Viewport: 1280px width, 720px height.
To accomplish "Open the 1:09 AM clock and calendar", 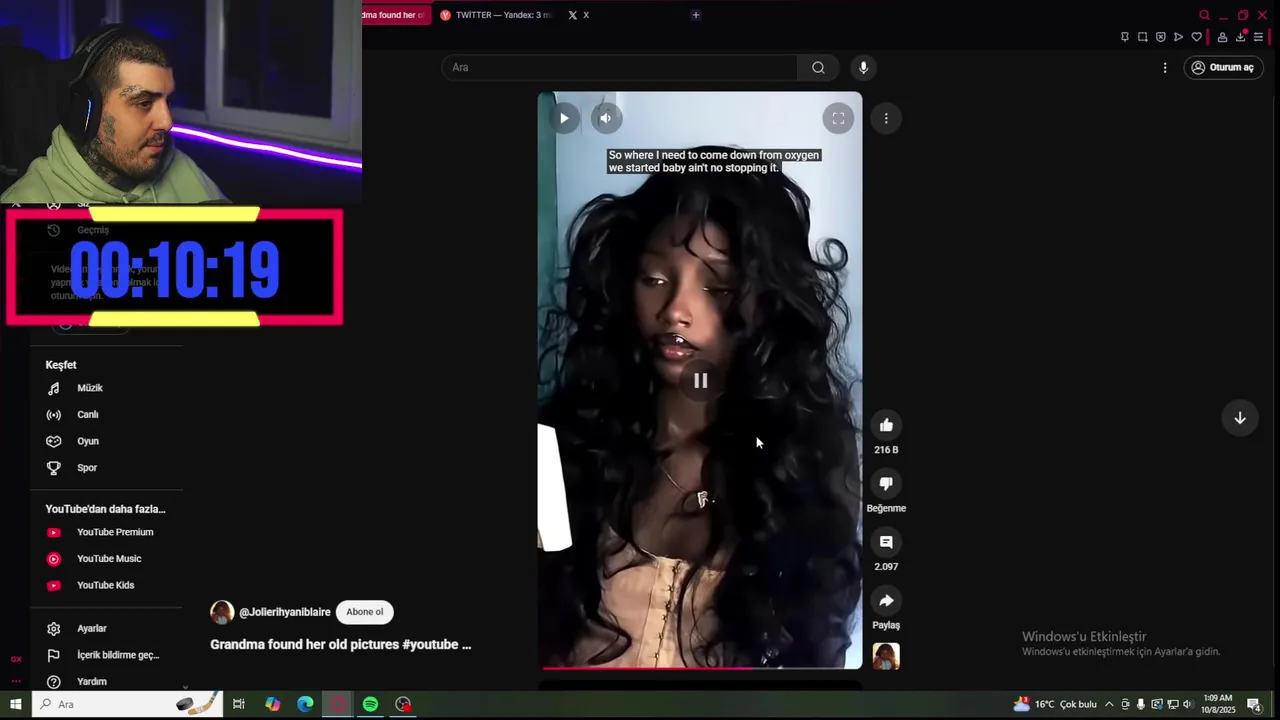I will click(x=1218, y=704).
